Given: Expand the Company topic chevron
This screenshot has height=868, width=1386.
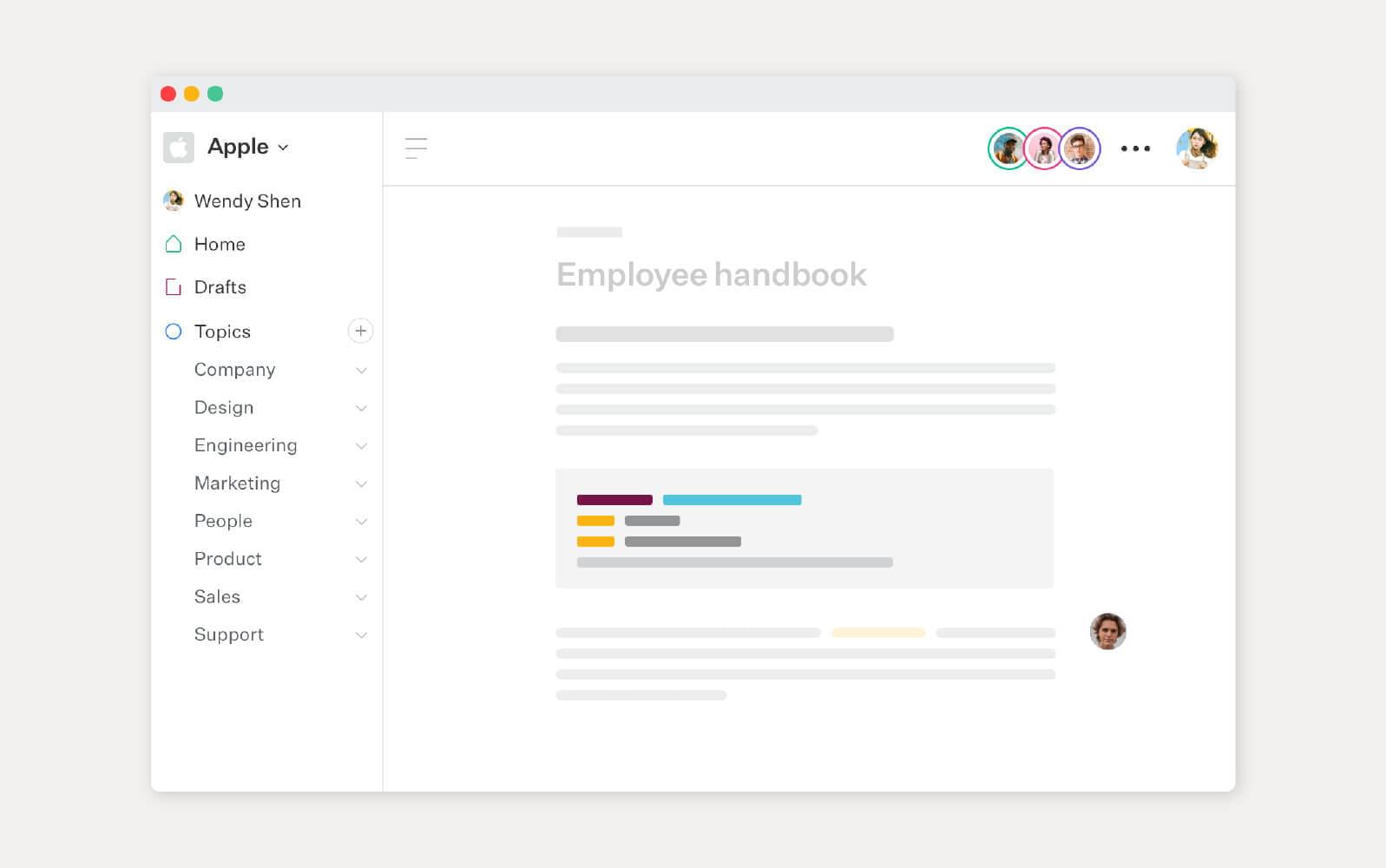Looking at the screenshot, I should pos(361,371).
